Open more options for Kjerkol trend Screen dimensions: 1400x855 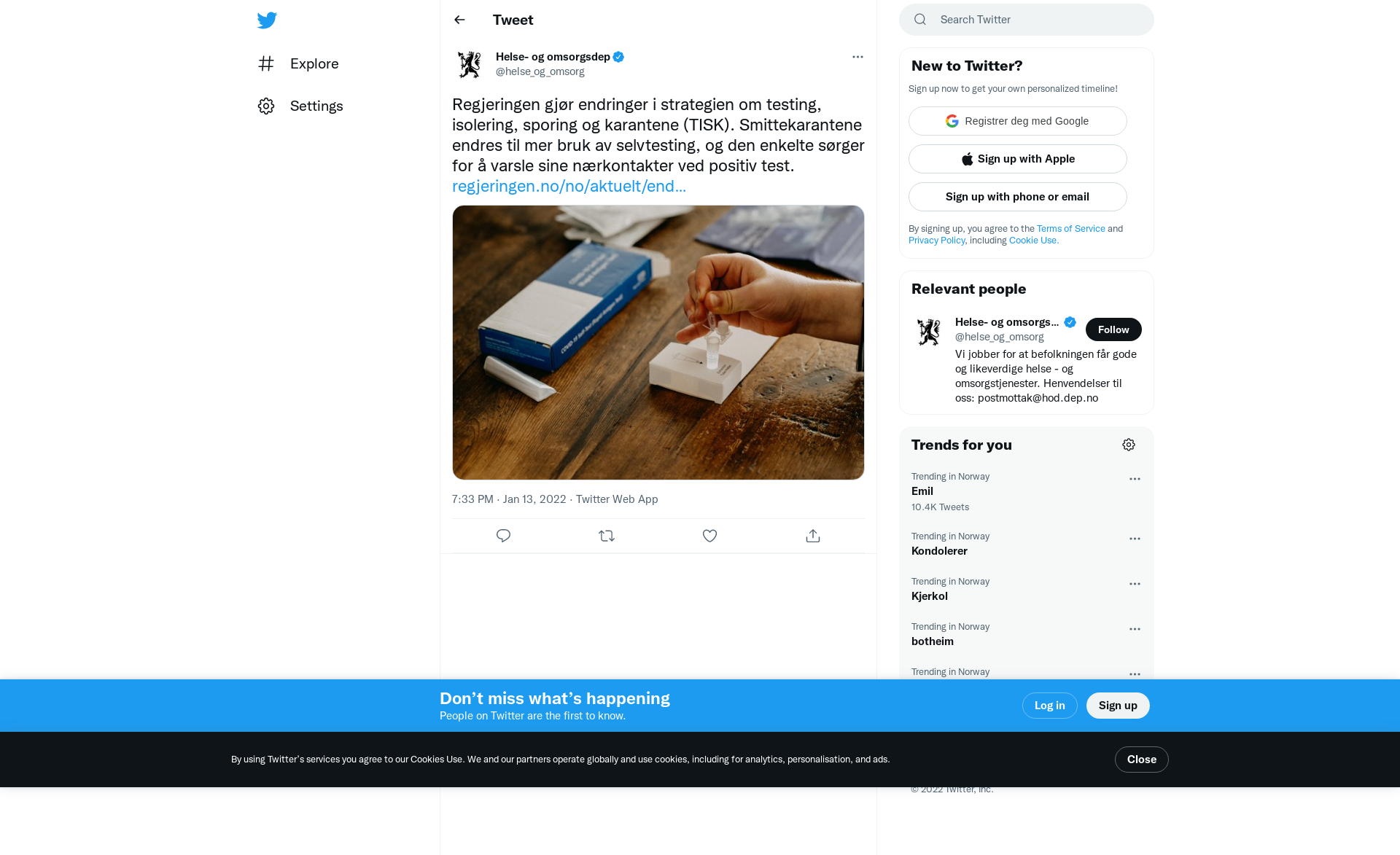(x=1135, y=584)
